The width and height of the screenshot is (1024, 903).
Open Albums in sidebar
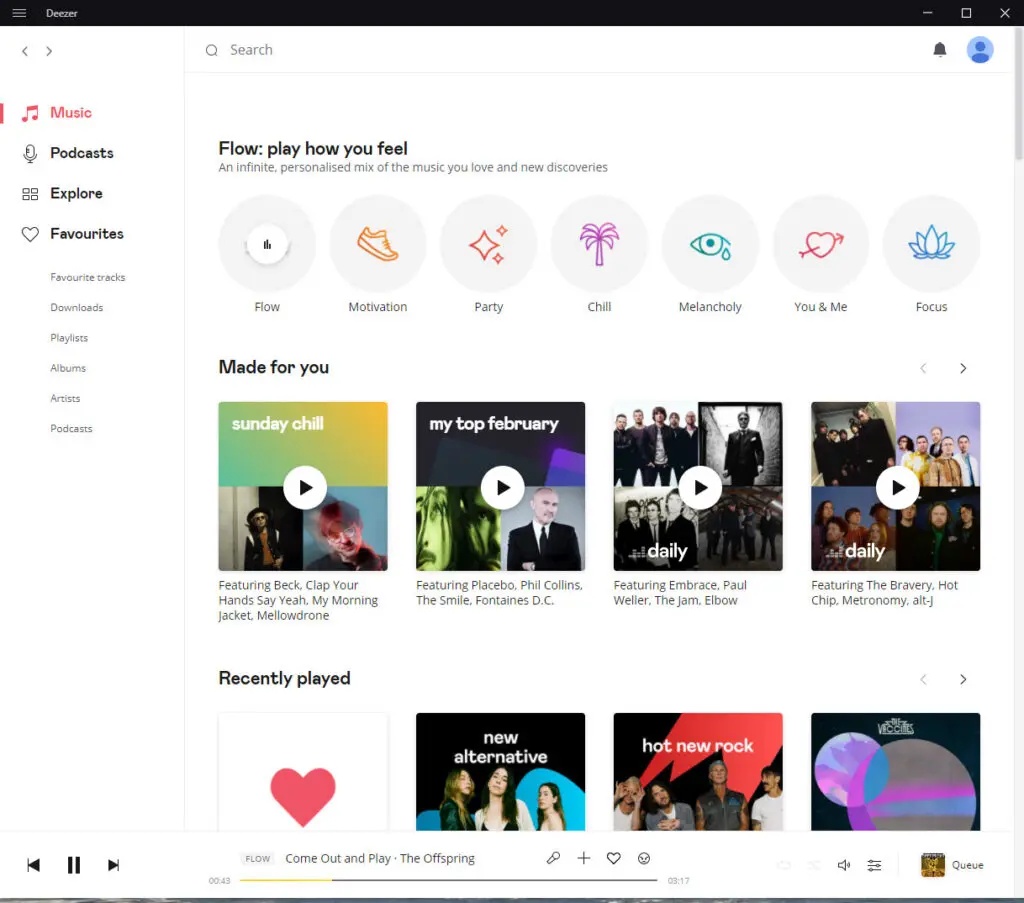point(68,368)
